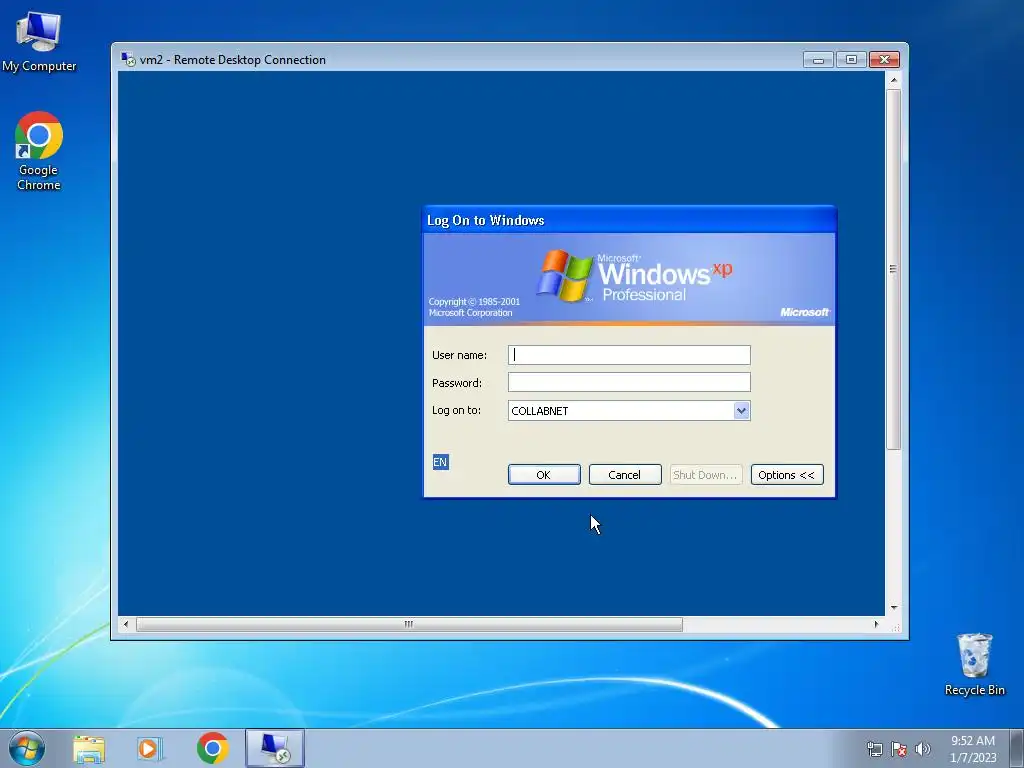The height and width of the screenshot is (768, 1024).
Task: Launch Windows Media Player from taskbar
Action: pyautogui.click(x=150, y=749)
